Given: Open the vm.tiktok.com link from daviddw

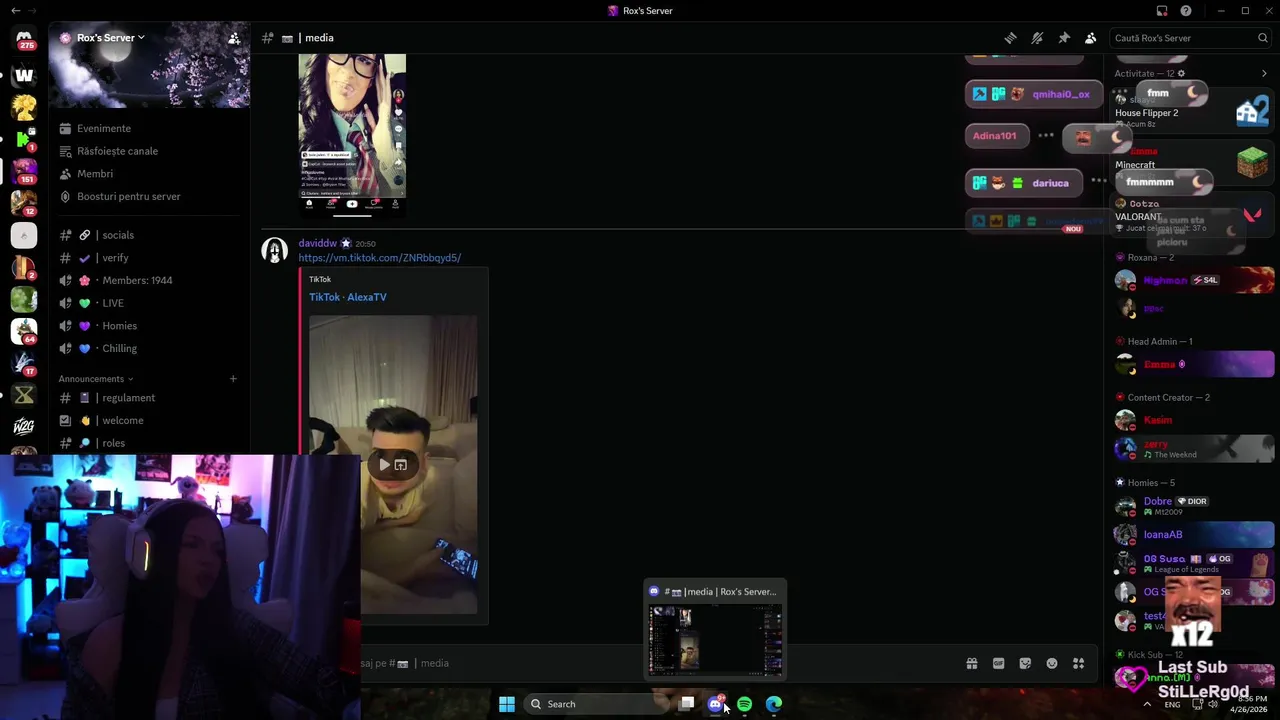Looking at the screenshot, I should (379, 258).
